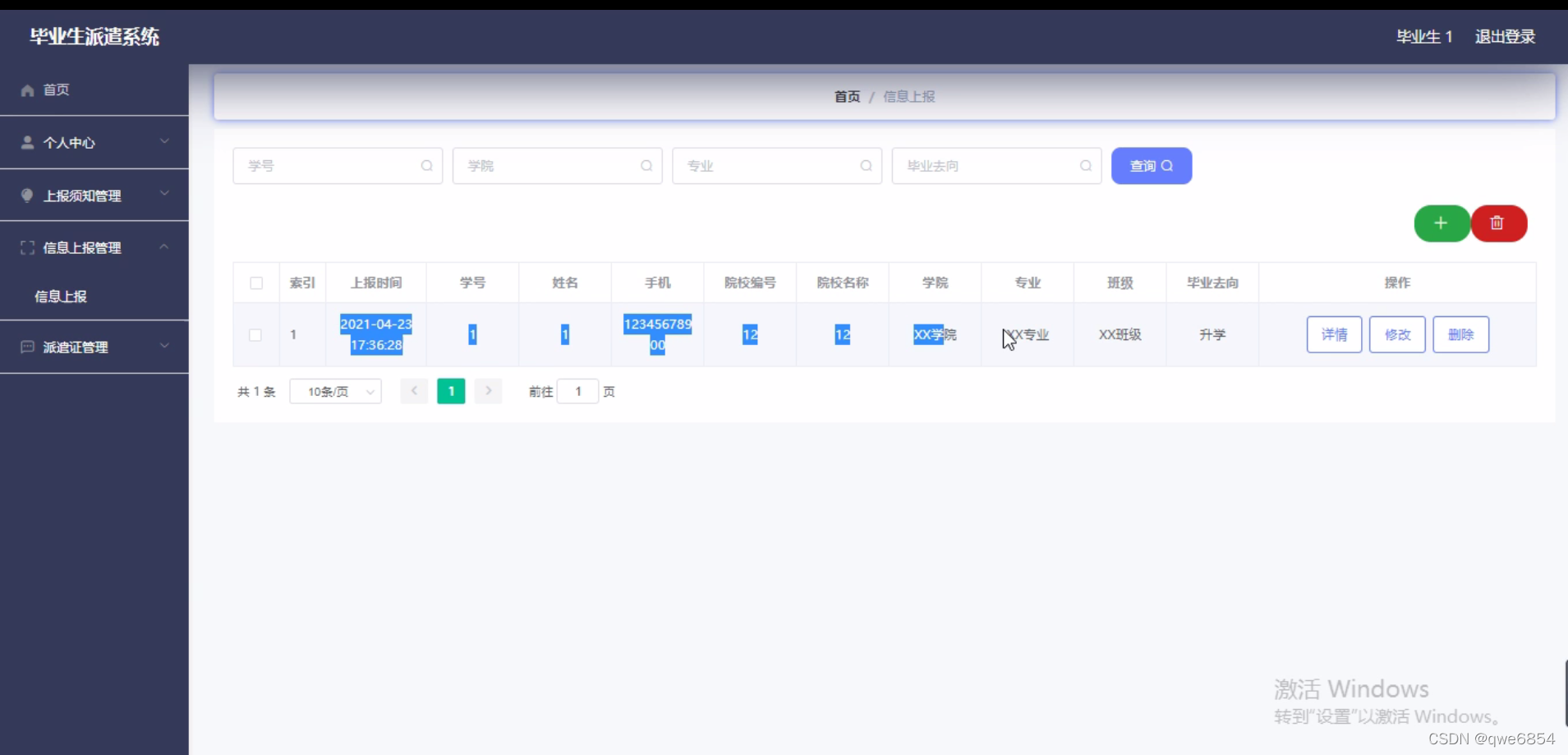Click the green plus icon to add record
This screenshot has height=755, width=1568.
point(1442,223)
